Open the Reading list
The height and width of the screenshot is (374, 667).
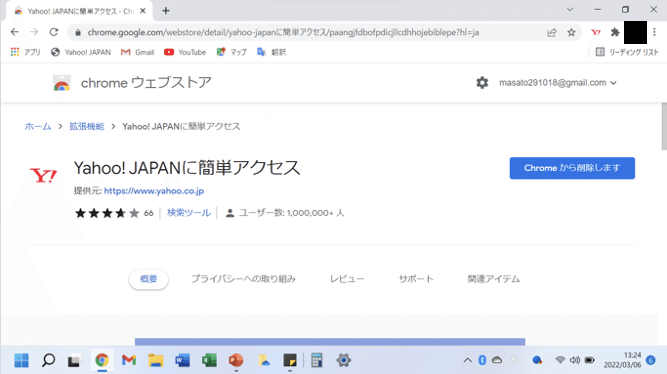click(x=627, y=52)
